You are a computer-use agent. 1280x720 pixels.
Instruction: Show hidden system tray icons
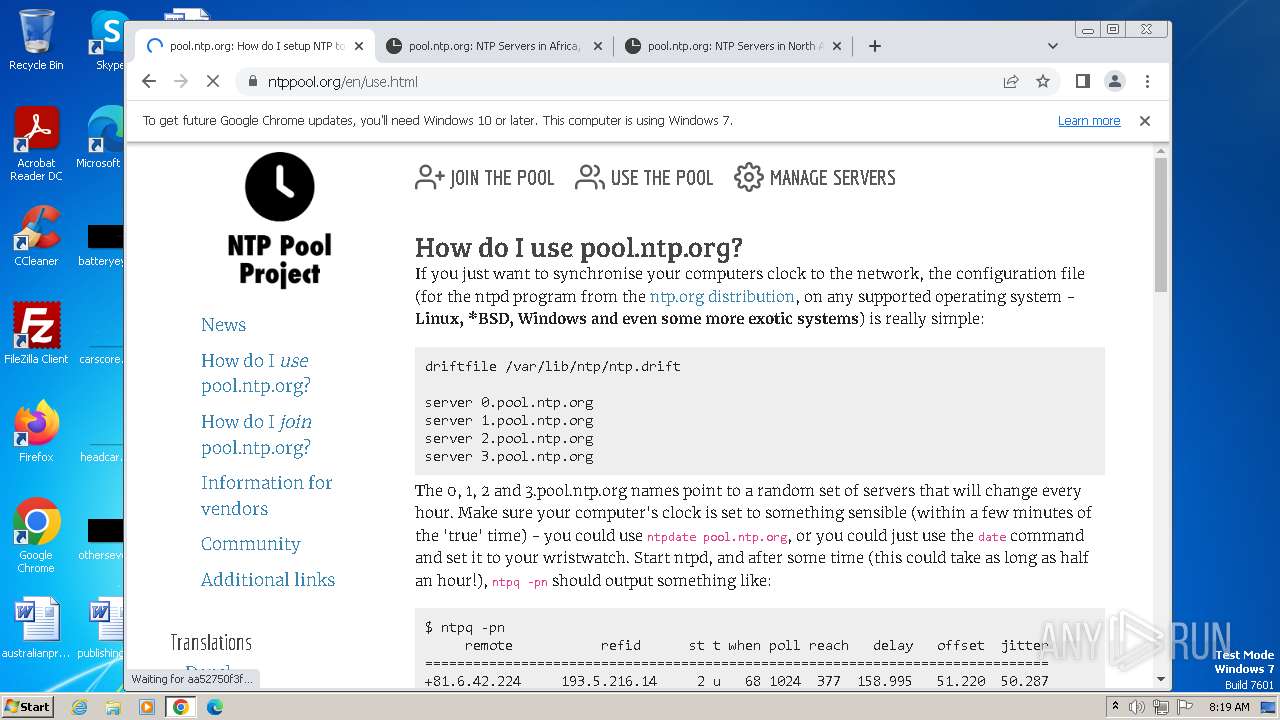1116,707
